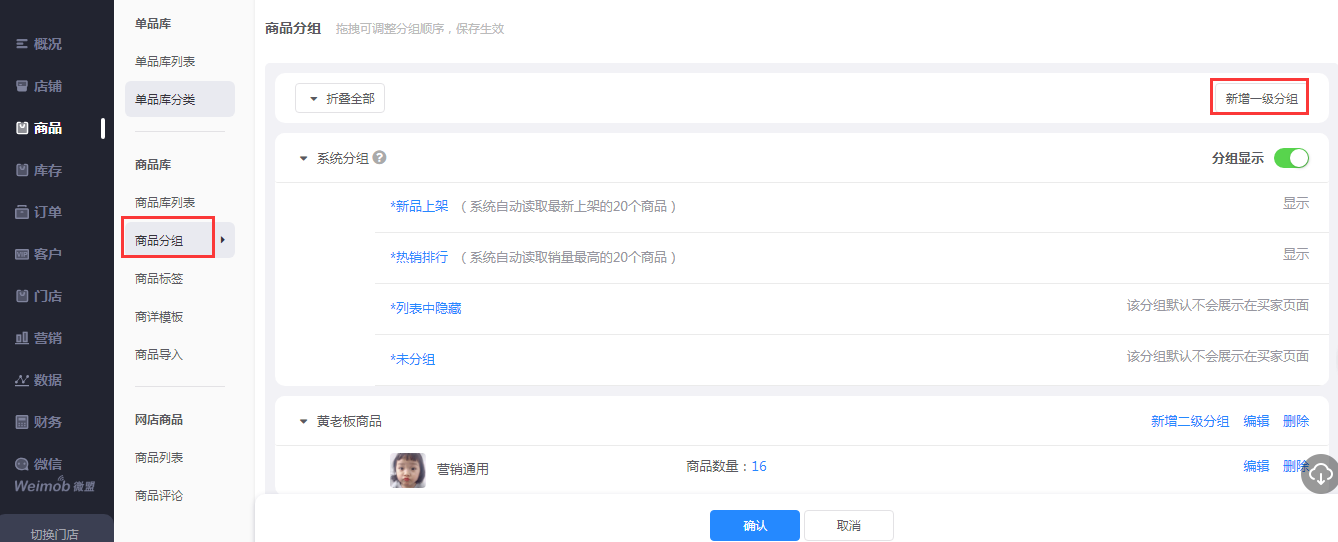Screen dimensions: 1338x542
Task: Click 显示 in the 热销排行 row
Action: point(1296,254)
